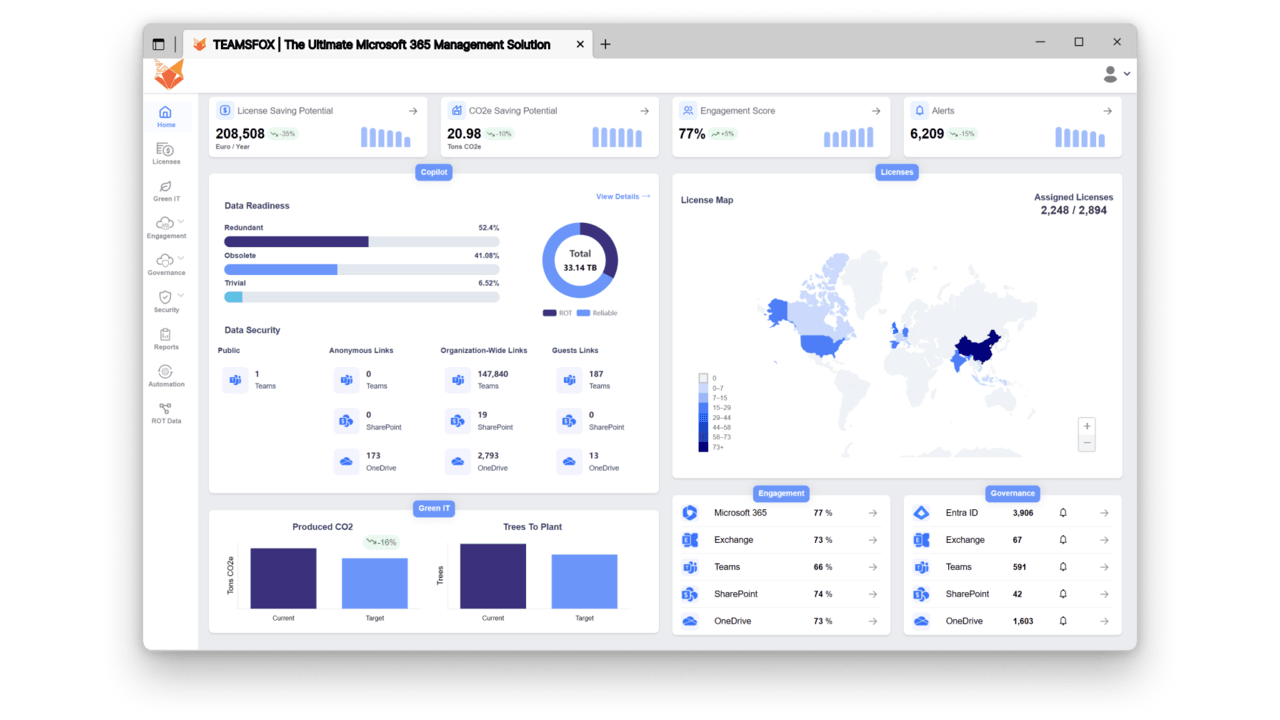This screenshot has height=720, width=1280.
Task: Close the TEAMSFOX browser tab
Action: pyautogui.click(x=580, y=44)
